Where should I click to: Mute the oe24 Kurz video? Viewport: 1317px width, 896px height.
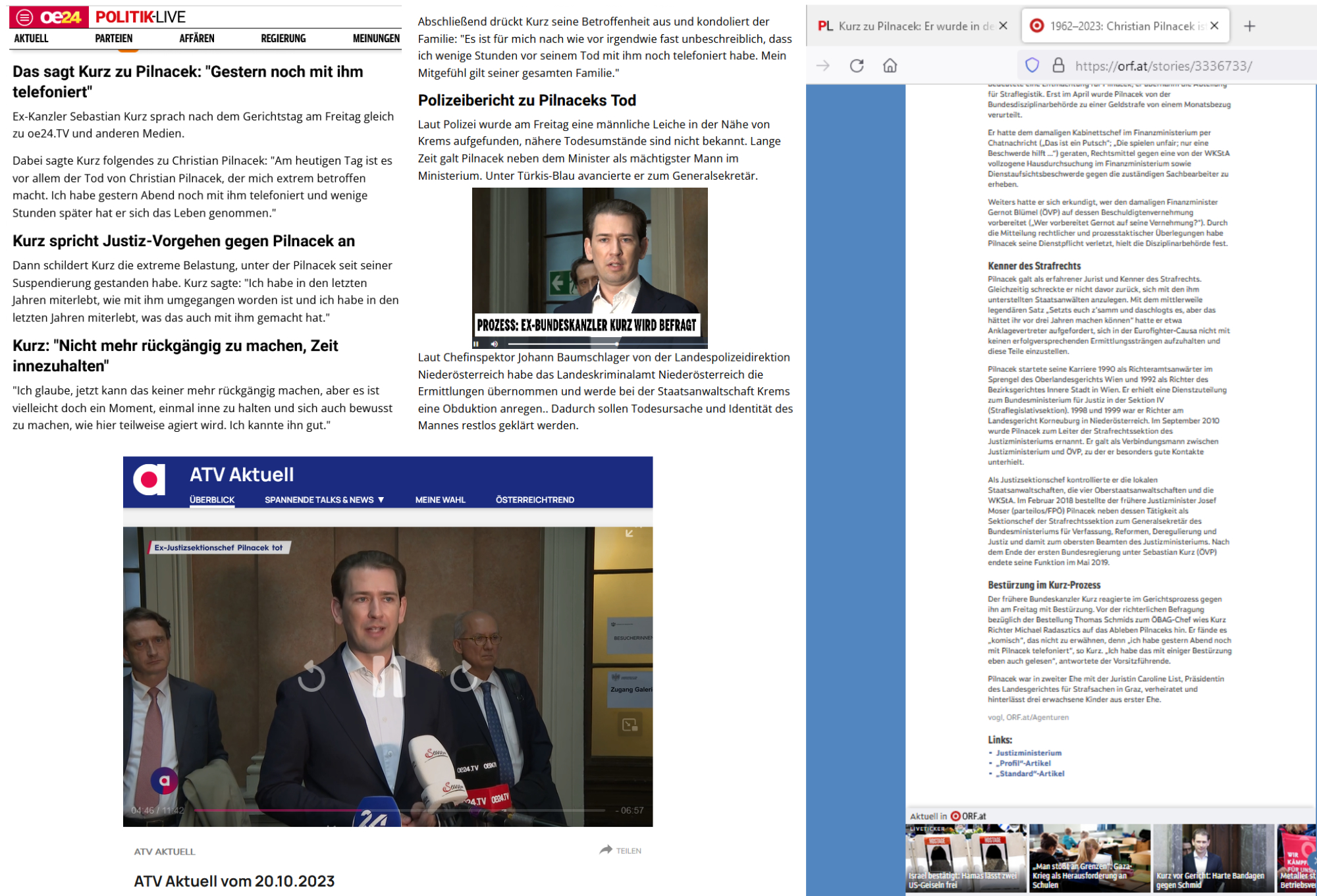pos(495,344)
